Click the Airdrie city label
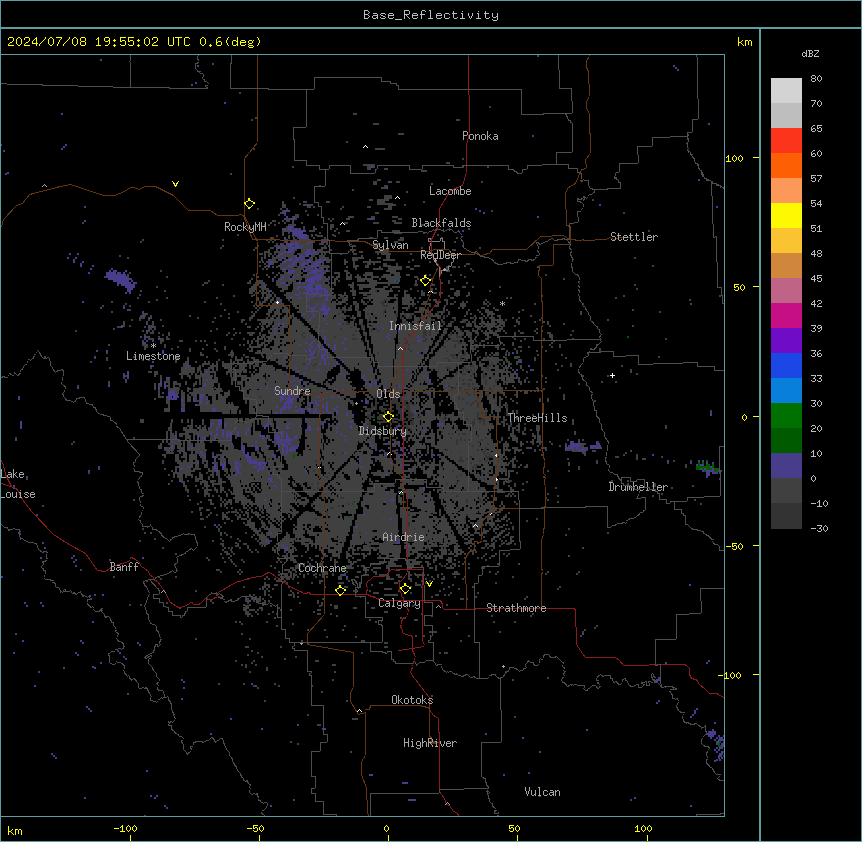The image size is (862, 842). click(x=403, y=537)
